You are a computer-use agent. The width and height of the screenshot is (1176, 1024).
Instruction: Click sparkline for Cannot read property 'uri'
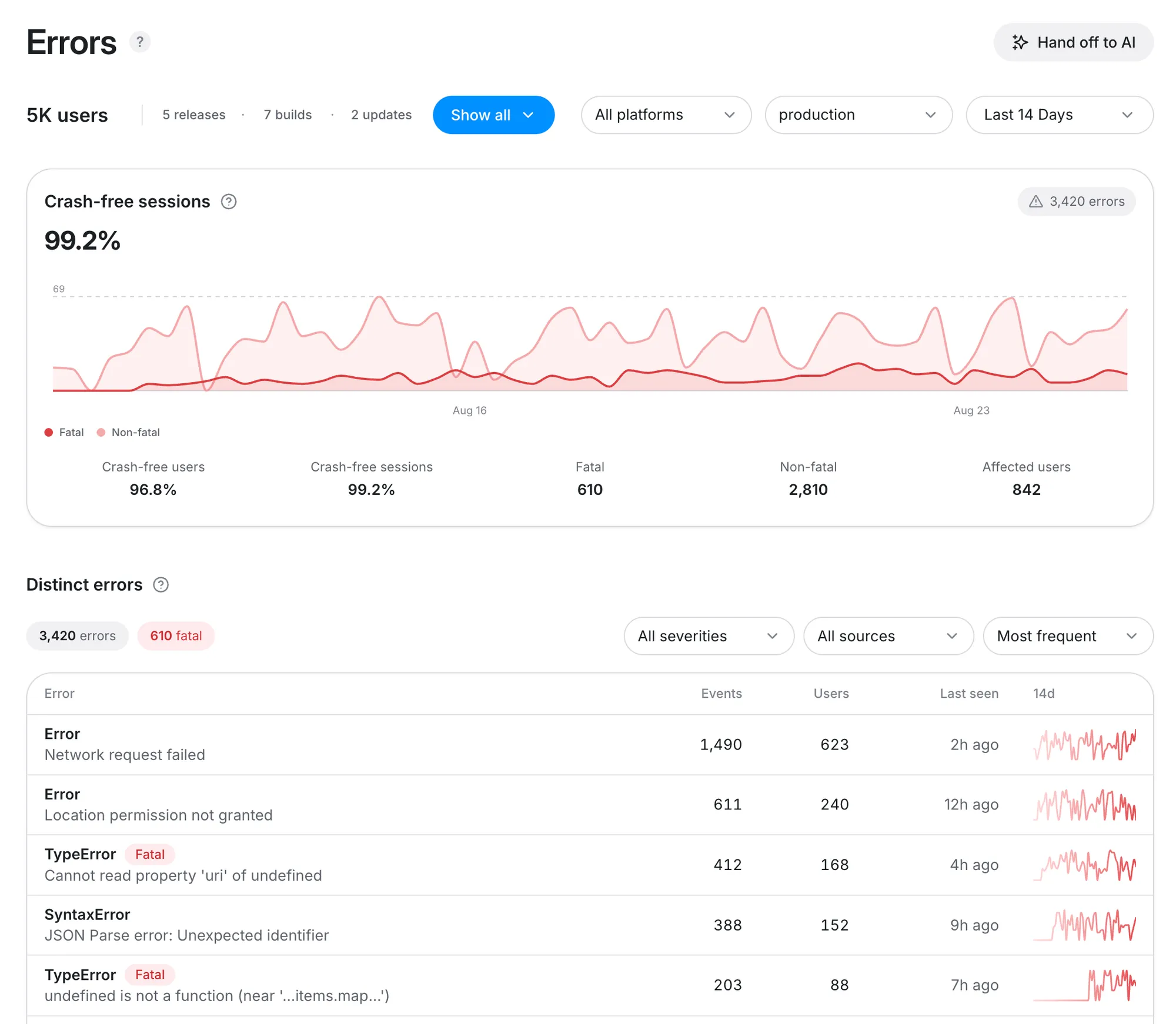coord(1085,865)
